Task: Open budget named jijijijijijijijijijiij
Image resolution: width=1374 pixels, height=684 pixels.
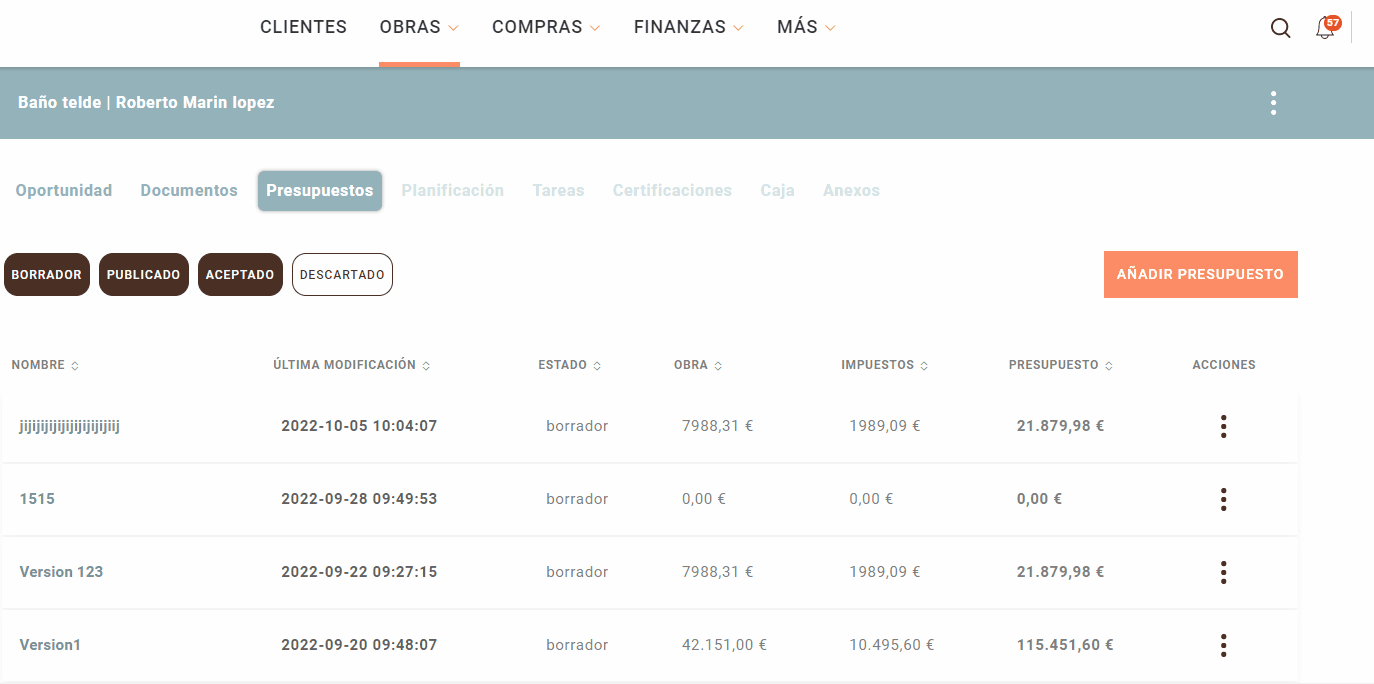Action: (70, 426)
